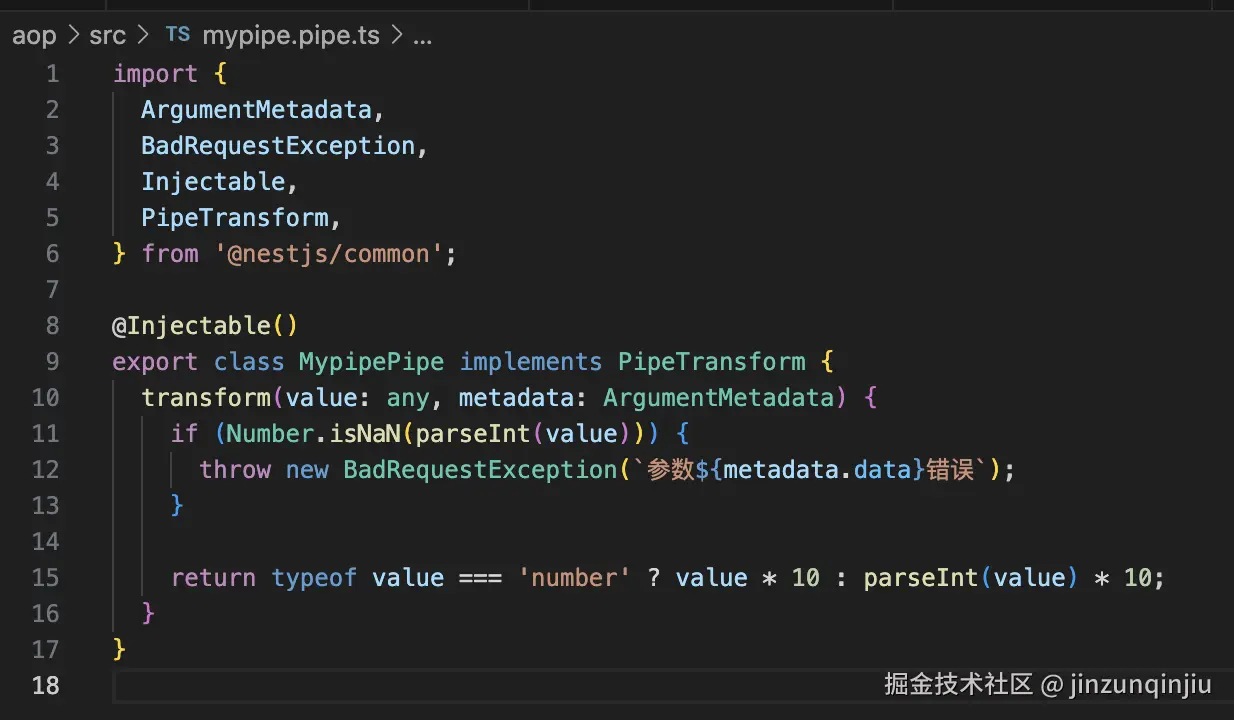Click the MypipePipe class name

point(371,362)
